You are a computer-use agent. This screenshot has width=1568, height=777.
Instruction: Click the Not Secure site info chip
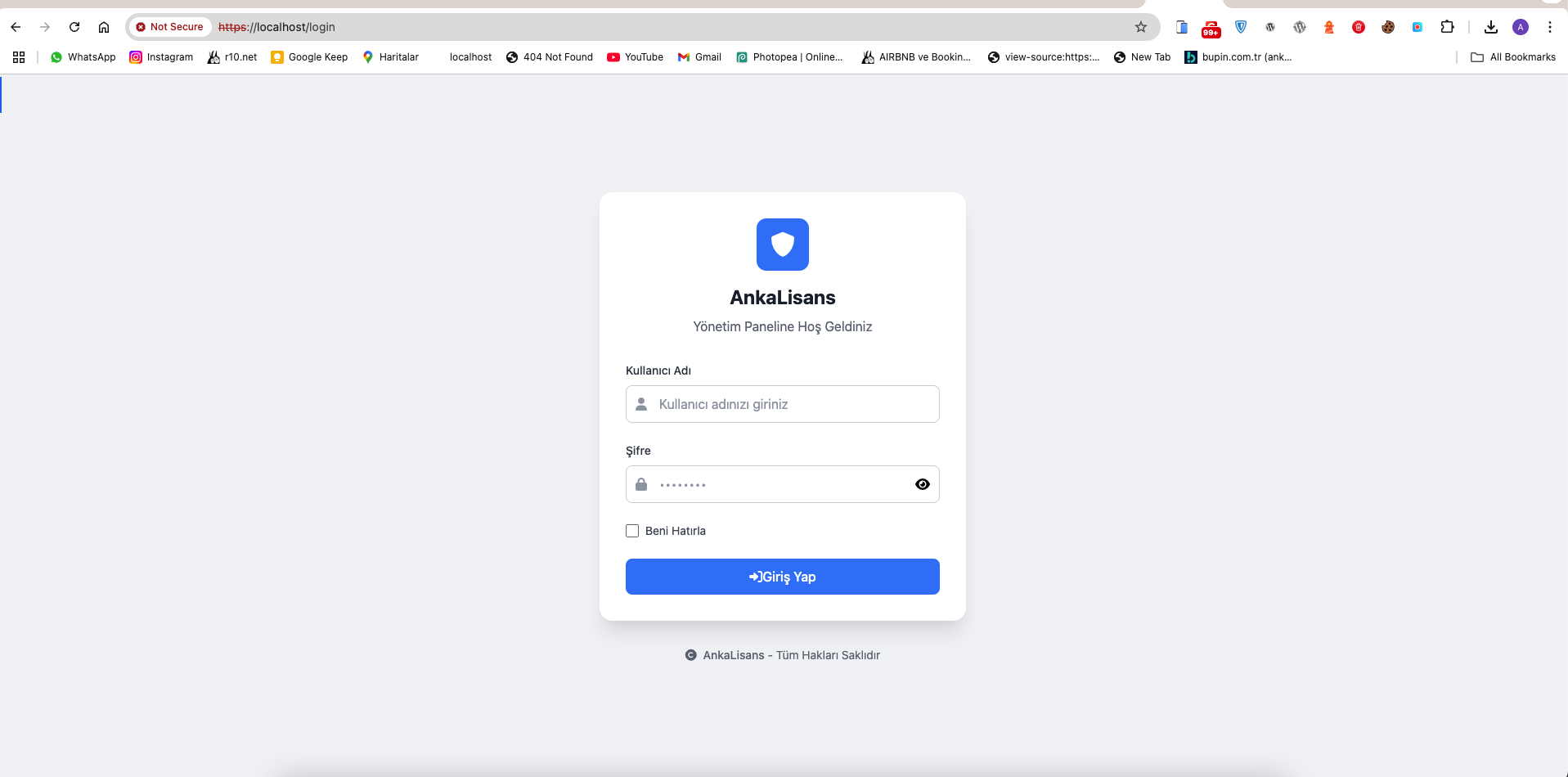(x=170, y=27)
